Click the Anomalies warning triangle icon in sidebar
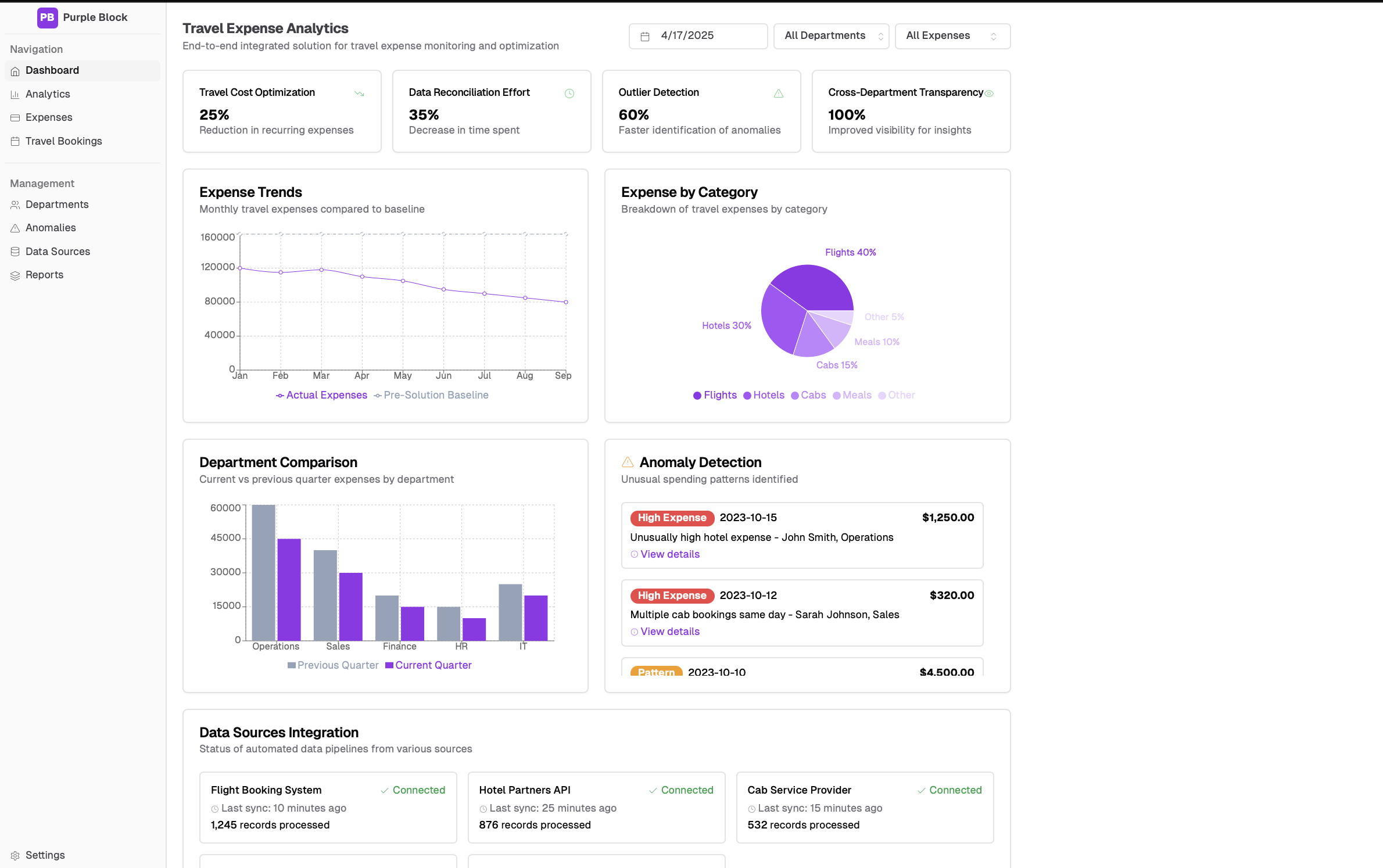 coord(15,228)
